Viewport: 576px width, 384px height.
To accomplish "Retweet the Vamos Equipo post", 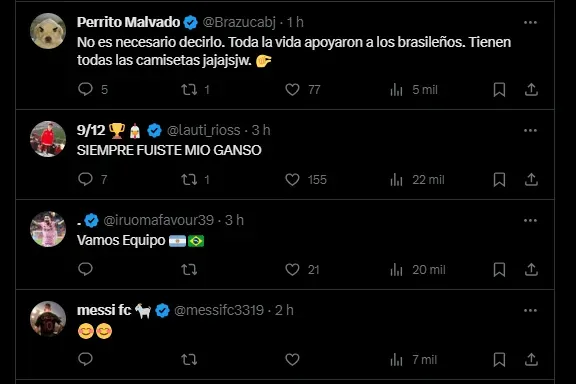I will [x=189, y=270].
